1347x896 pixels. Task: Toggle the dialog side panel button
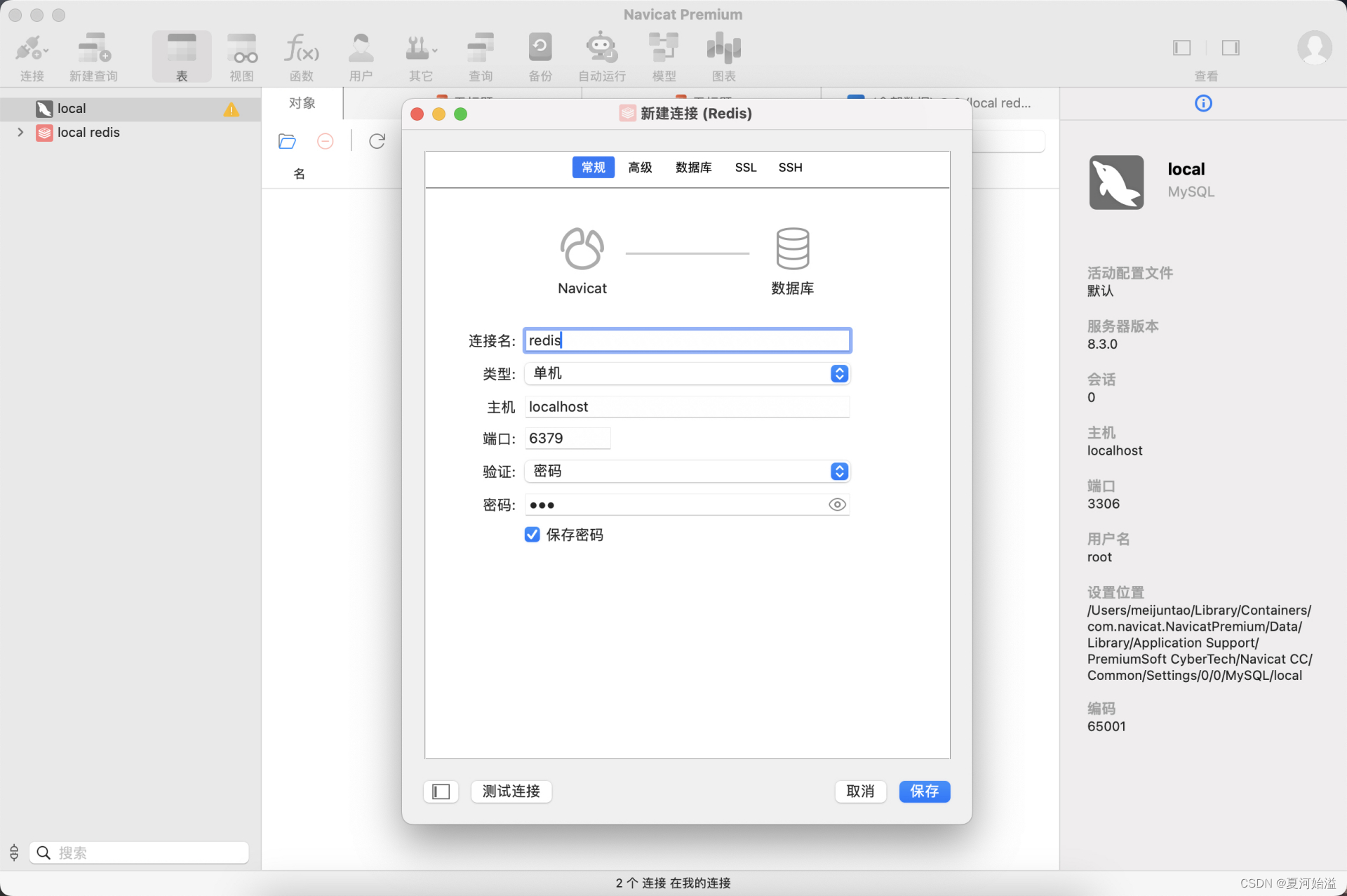(x=441, y=791)
